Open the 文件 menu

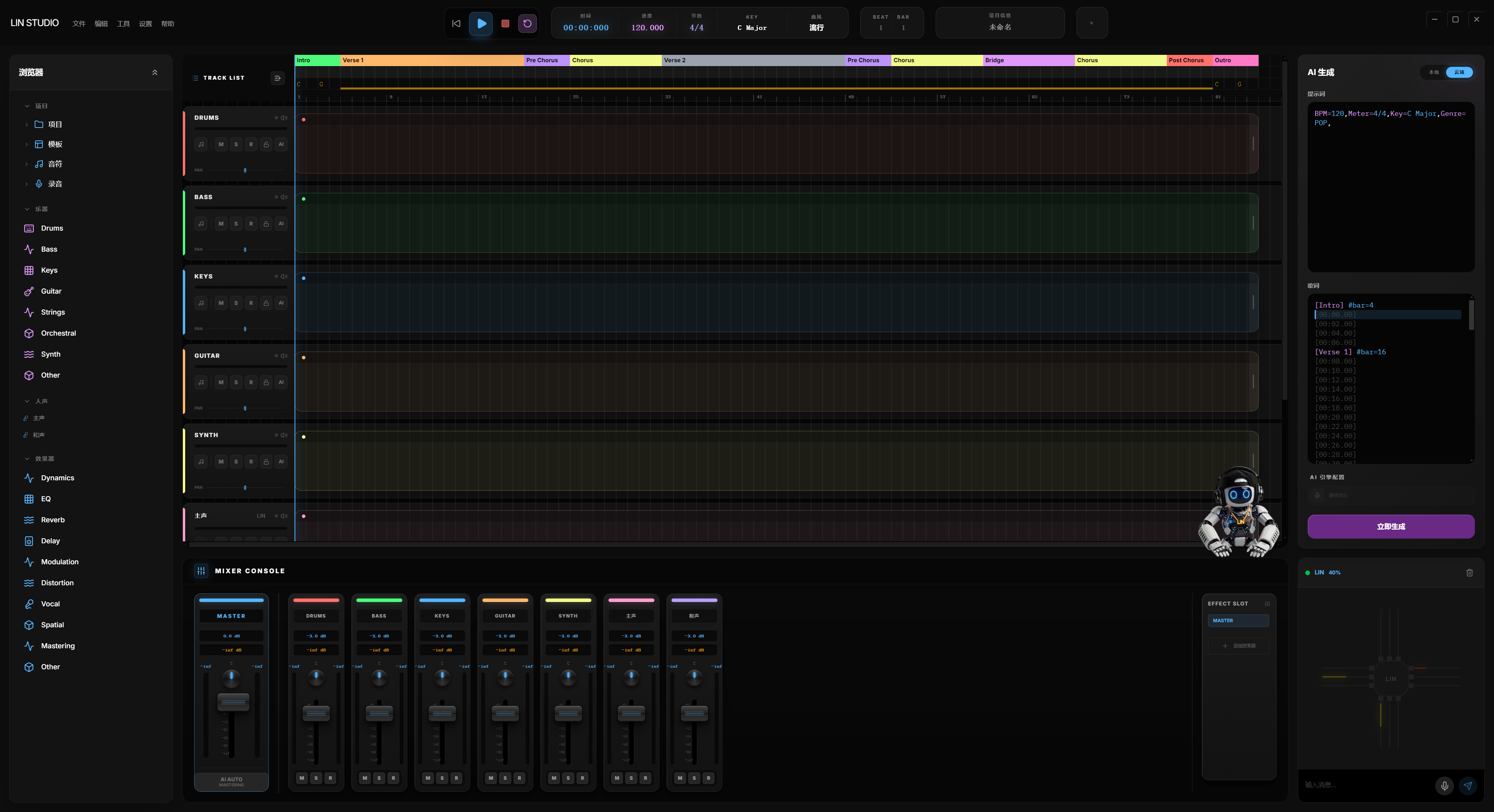[x=79, y=24]
